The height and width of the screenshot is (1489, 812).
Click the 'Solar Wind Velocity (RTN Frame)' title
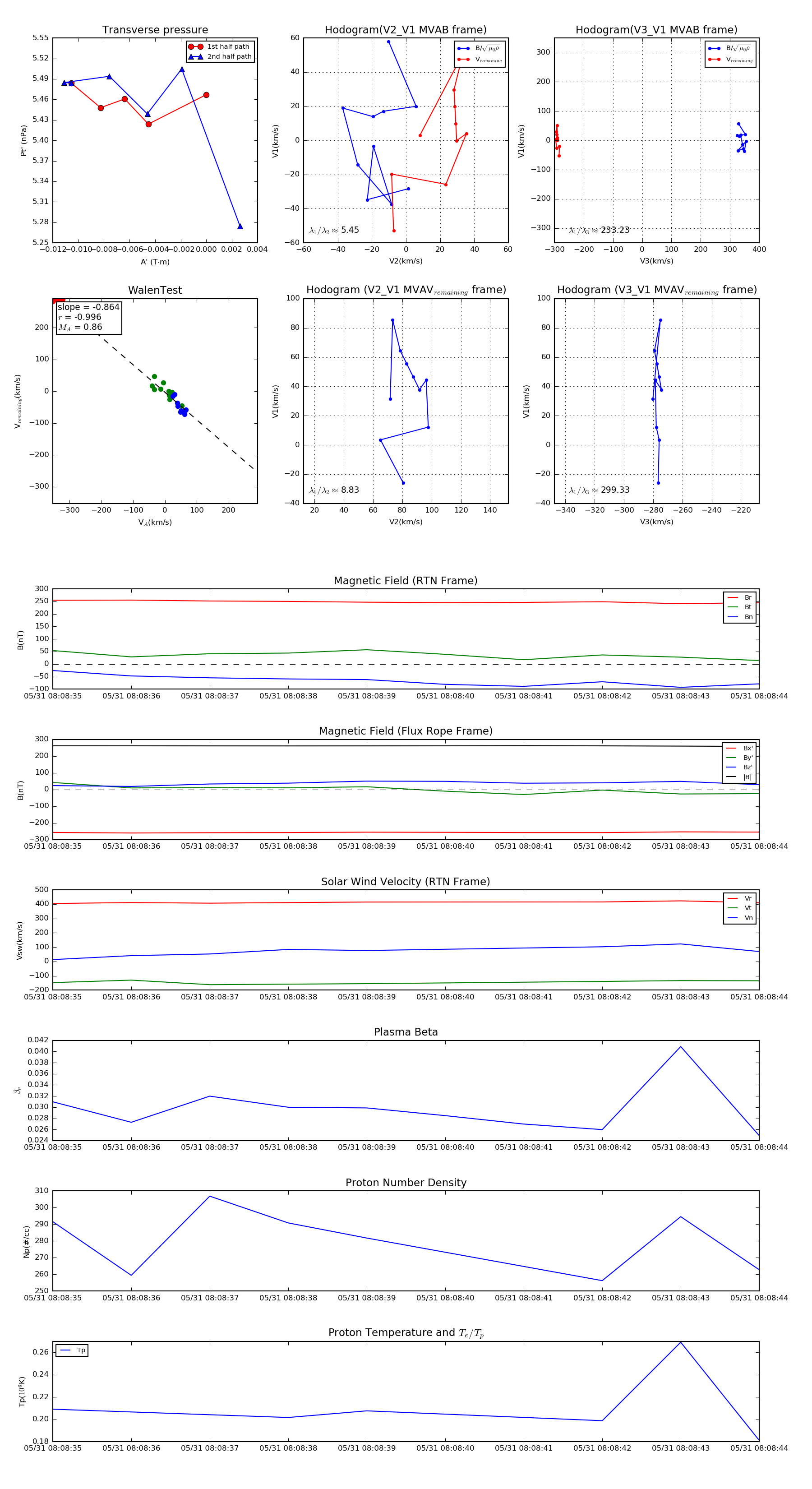coord(406,882)
